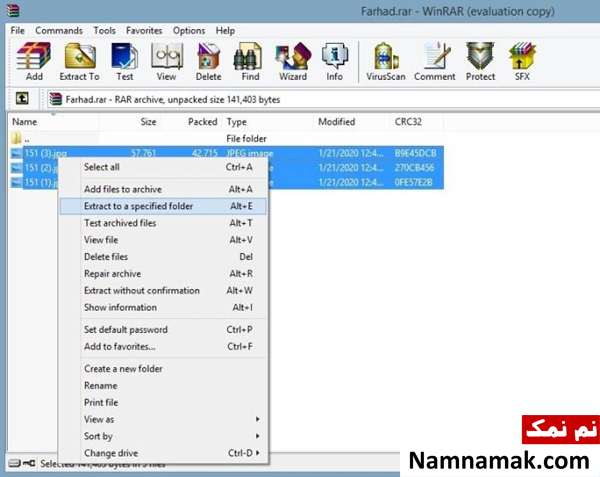Launch the Wizard toolbar icon
This screenshot has height=477, width=600.
pyautogui.click(x=293, y=61)
